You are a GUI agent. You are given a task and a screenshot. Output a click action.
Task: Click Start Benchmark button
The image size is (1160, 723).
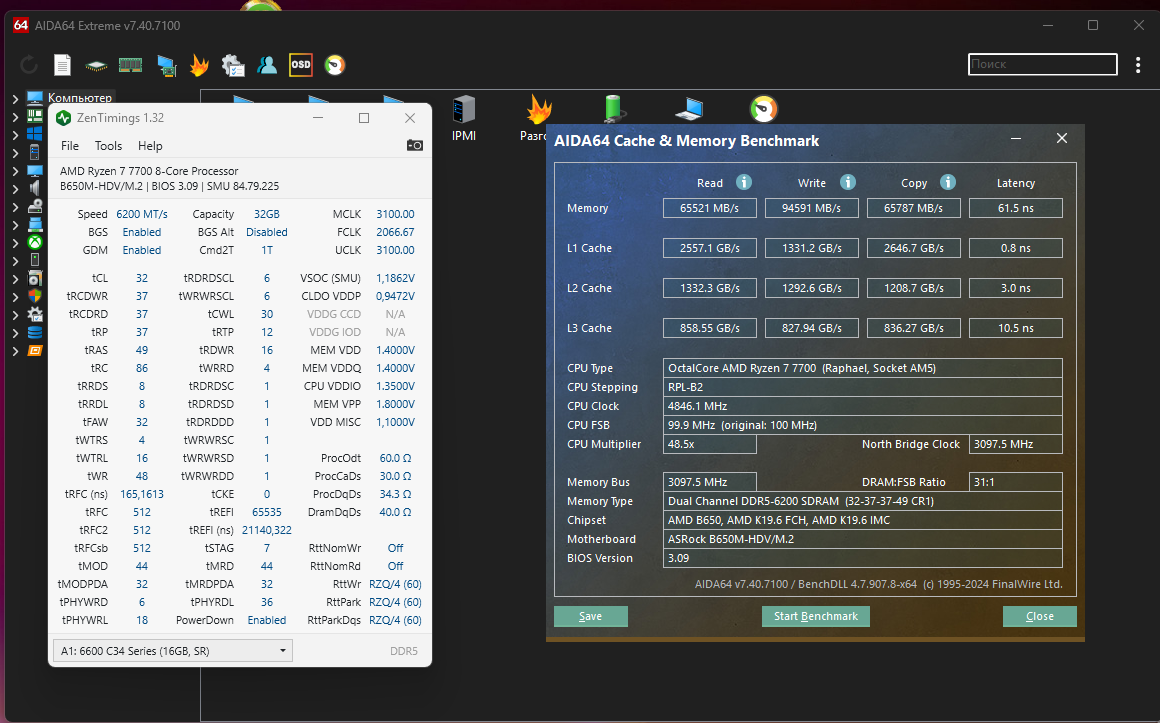816,616
